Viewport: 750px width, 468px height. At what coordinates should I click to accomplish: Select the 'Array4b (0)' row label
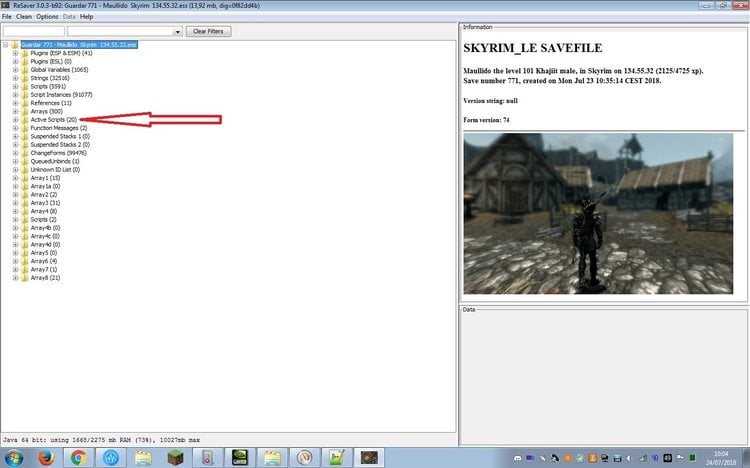(x=45, y=228)
